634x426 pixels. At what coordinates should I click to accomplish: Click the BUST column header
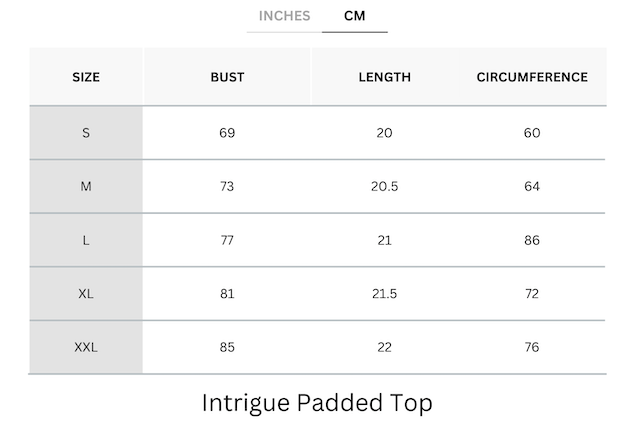tap(227, 77)
